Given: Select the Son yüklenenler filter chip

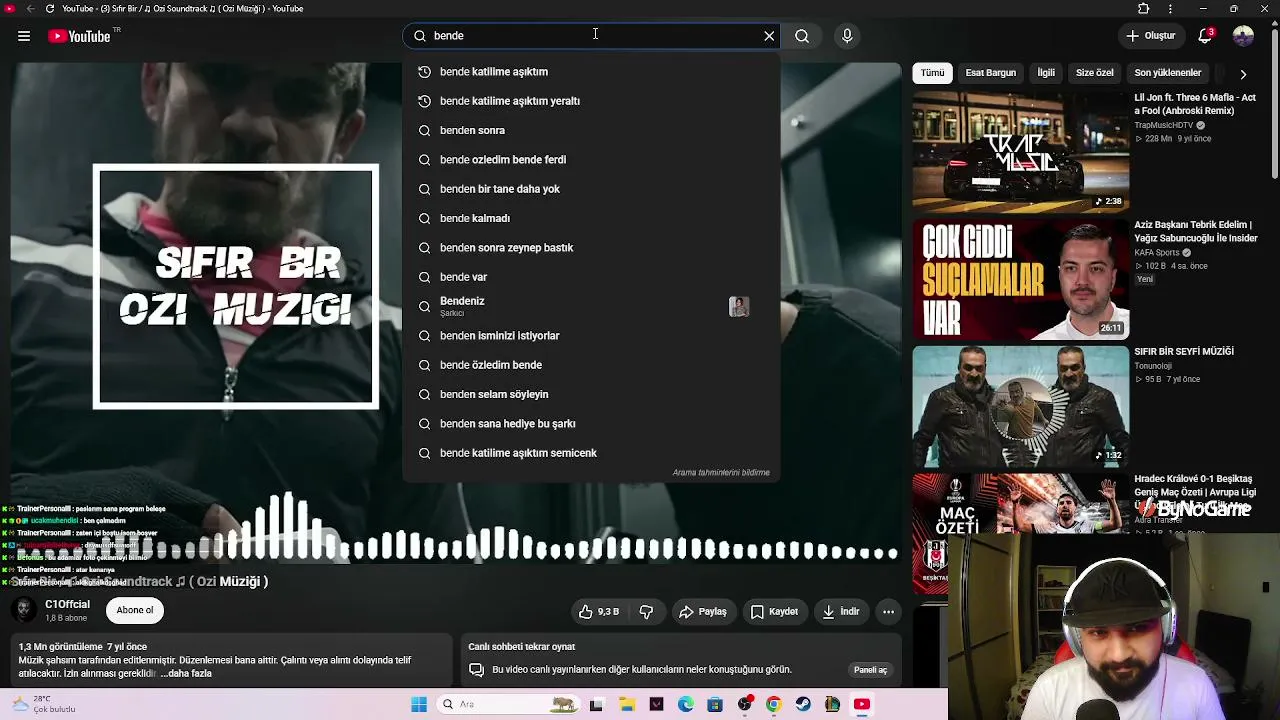Looking at the screenshot, I should (x=1167, y=73).
